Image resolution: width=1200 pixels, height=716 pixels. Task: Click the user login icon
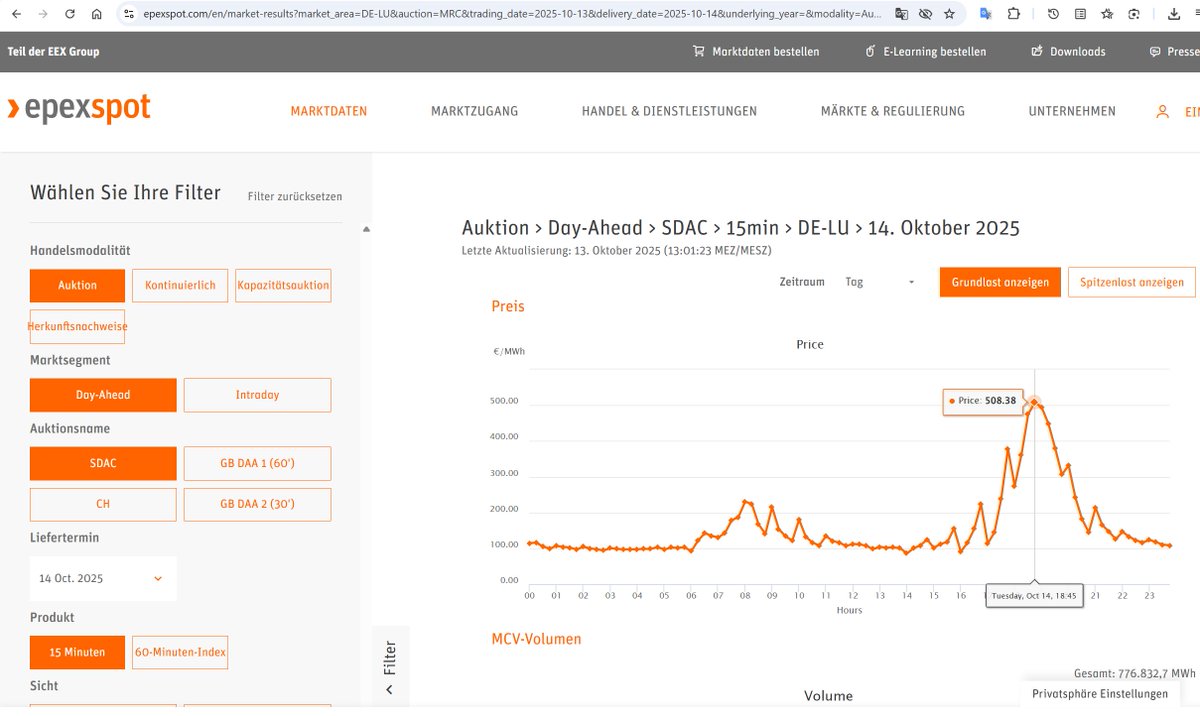(x=1162, y=112)
